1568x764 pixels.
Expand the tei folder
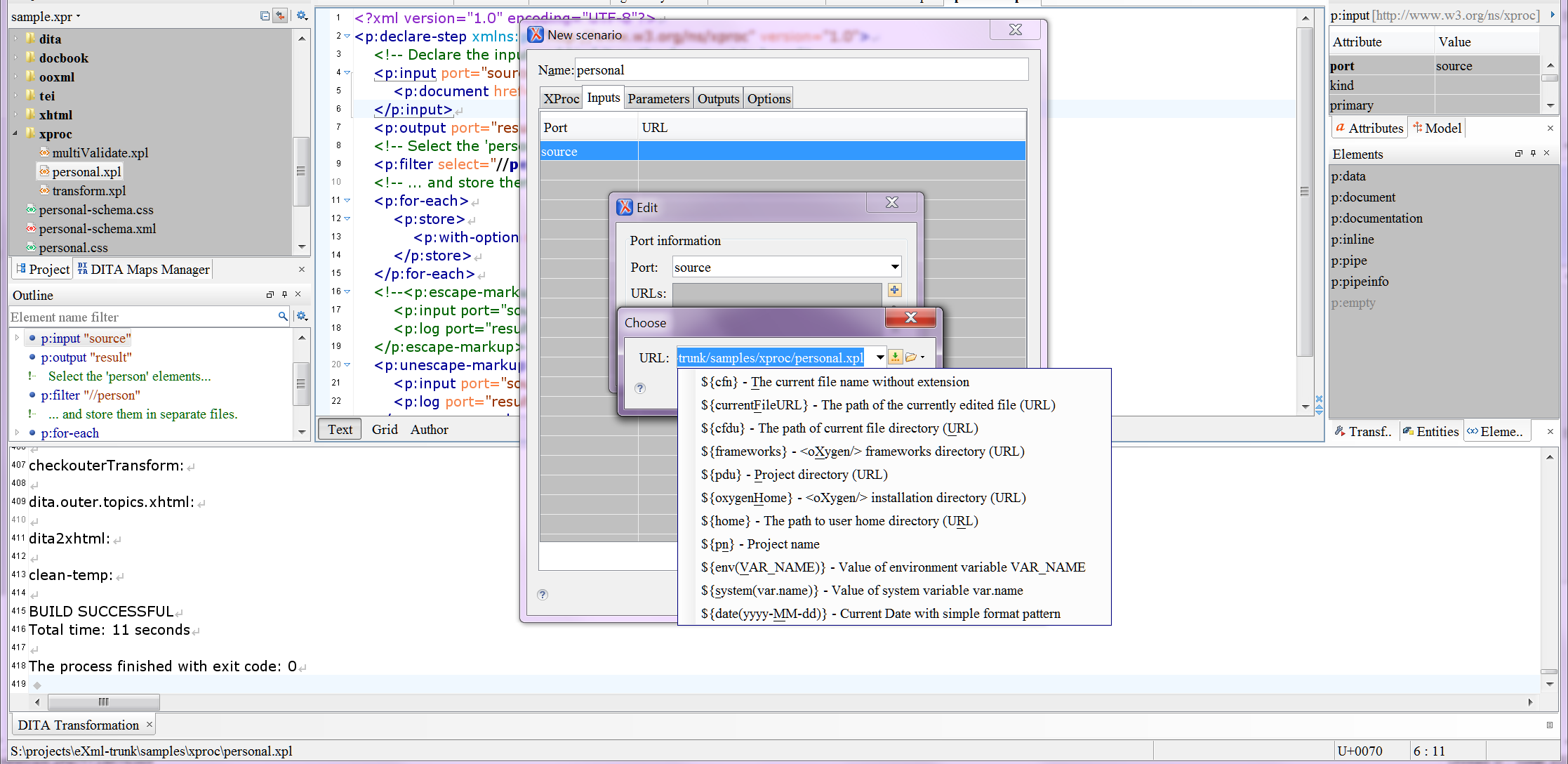pyautogui.click(x=15, y=95)
